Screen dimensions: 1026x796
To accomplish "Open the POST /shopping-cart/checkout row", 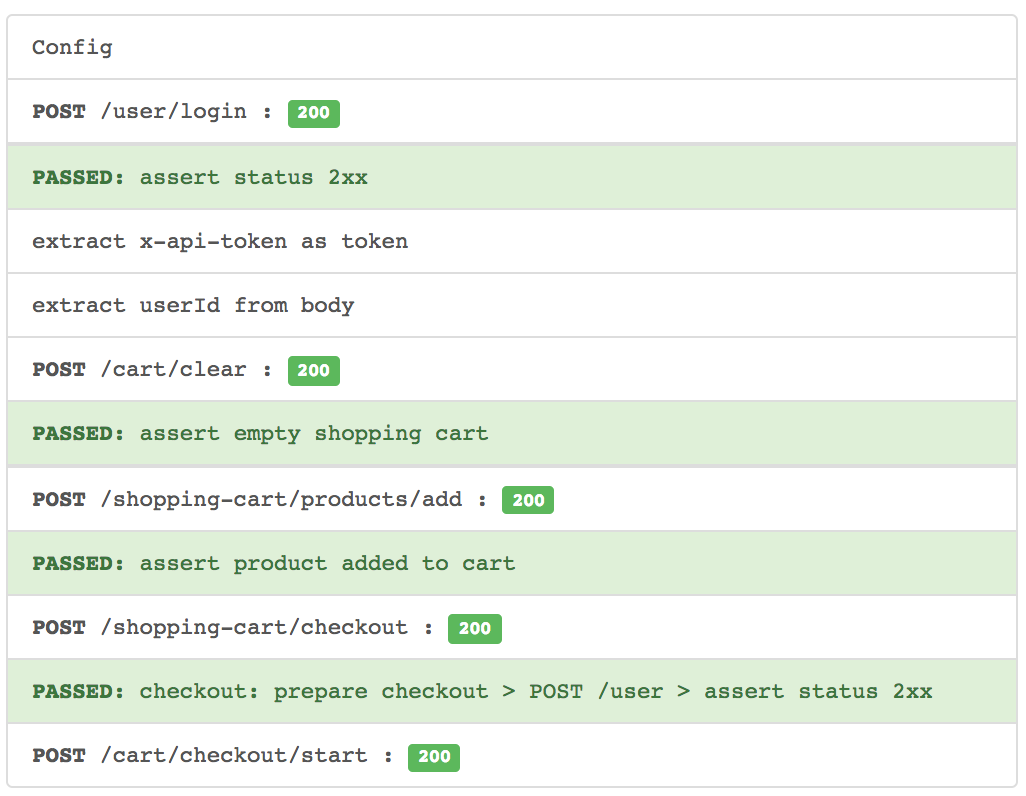I will coord(512,628).
